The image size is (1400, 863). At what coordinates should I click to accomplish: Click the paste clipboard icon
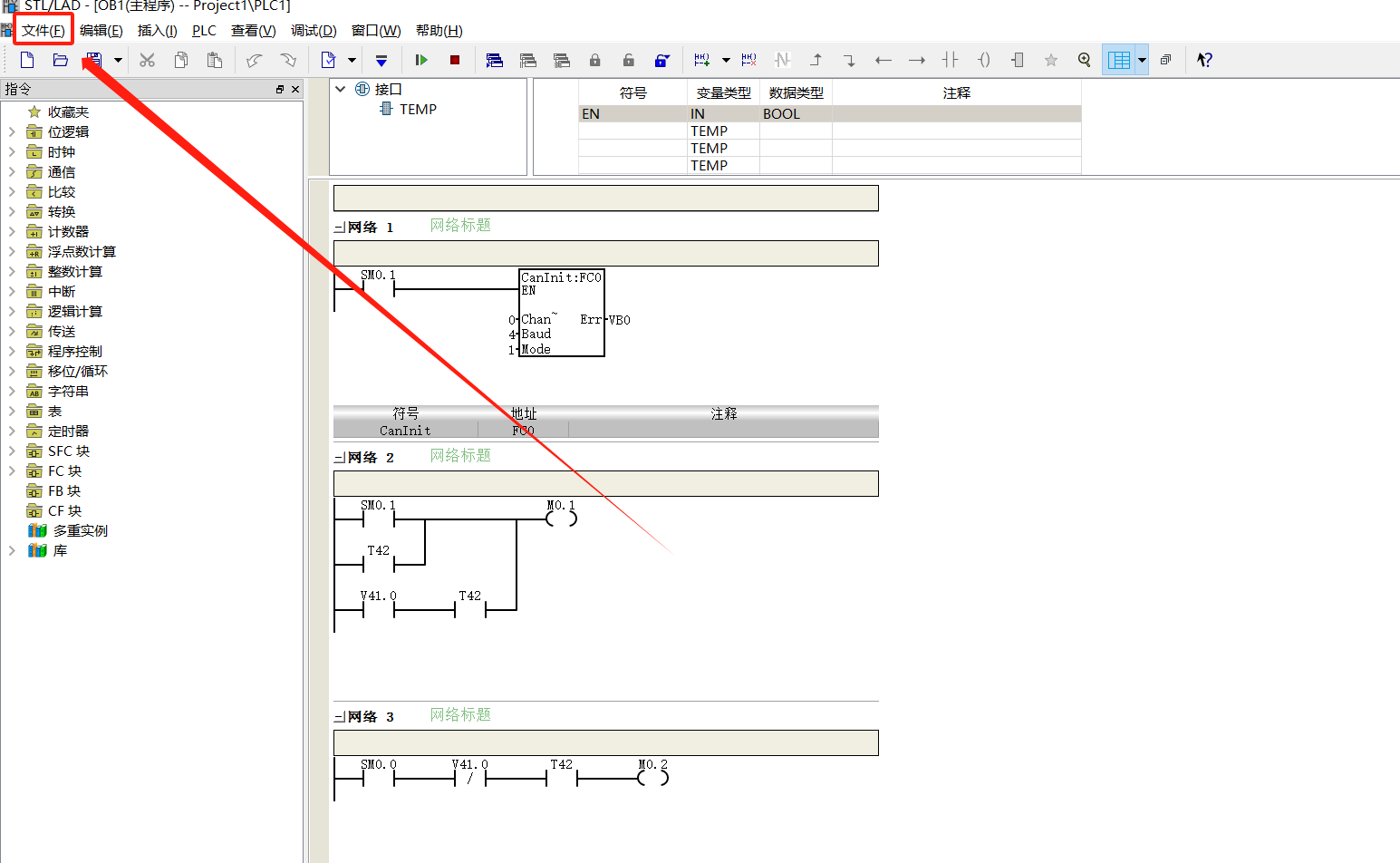(214, 60)
